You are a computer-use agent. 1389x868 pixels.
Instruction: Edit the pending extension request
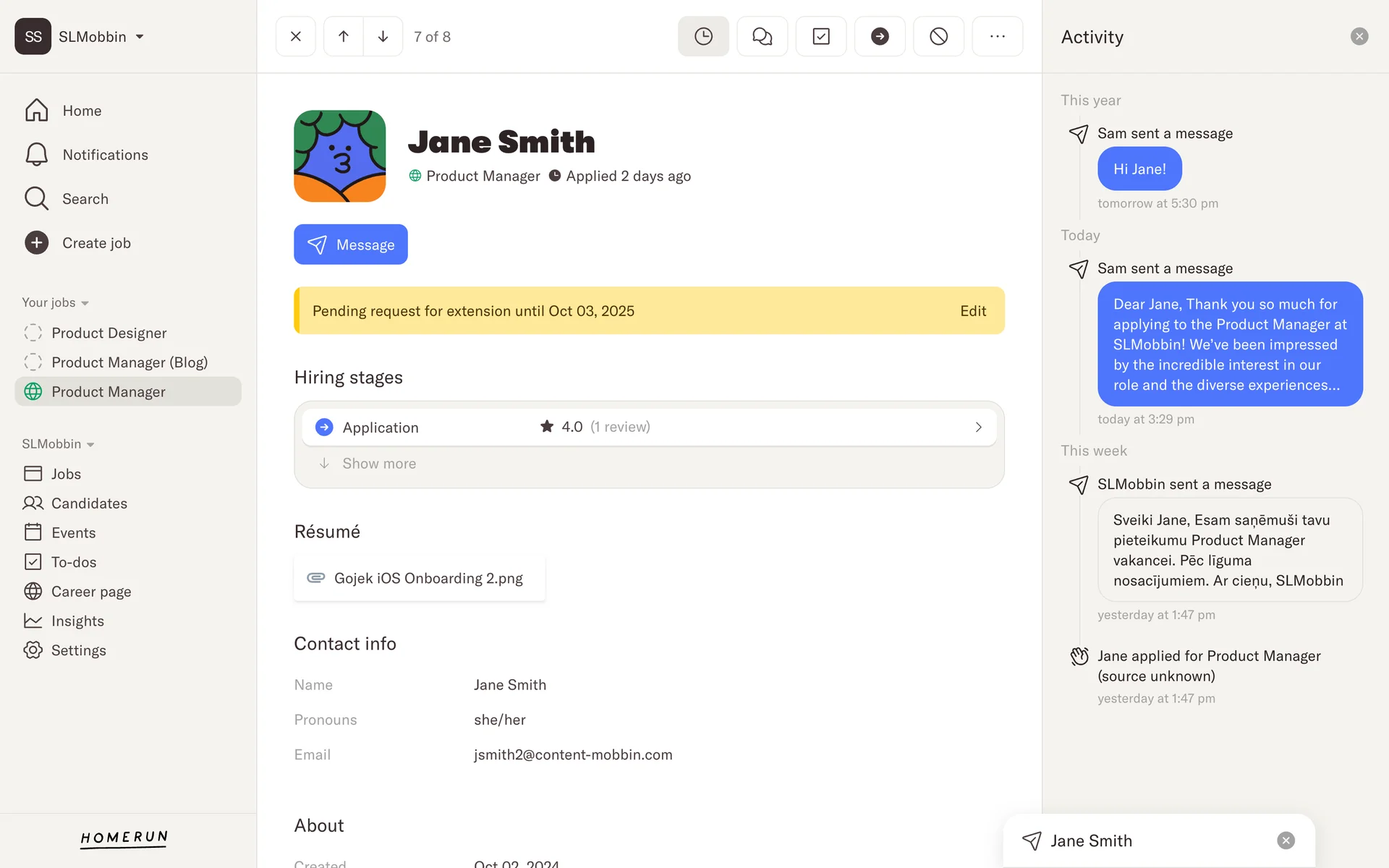972,311
